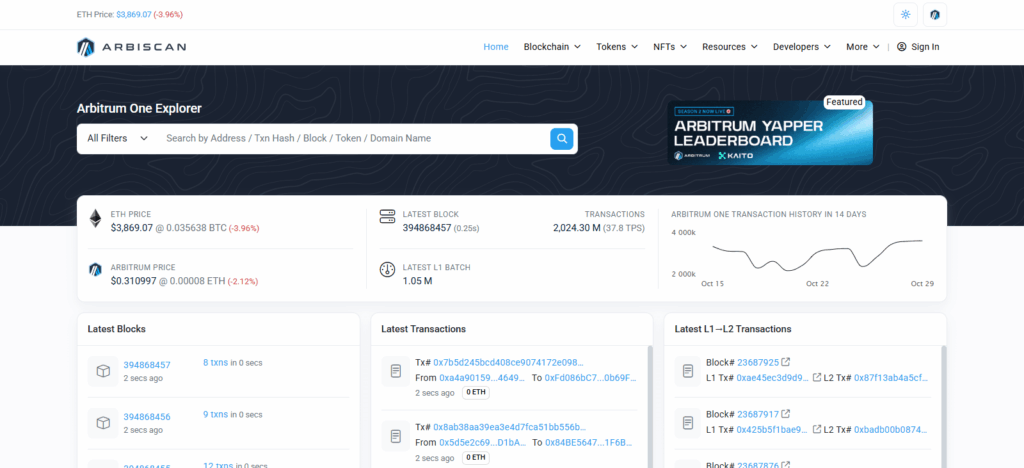Click Arbitrum price value $0.310997

tap(132, 281)
